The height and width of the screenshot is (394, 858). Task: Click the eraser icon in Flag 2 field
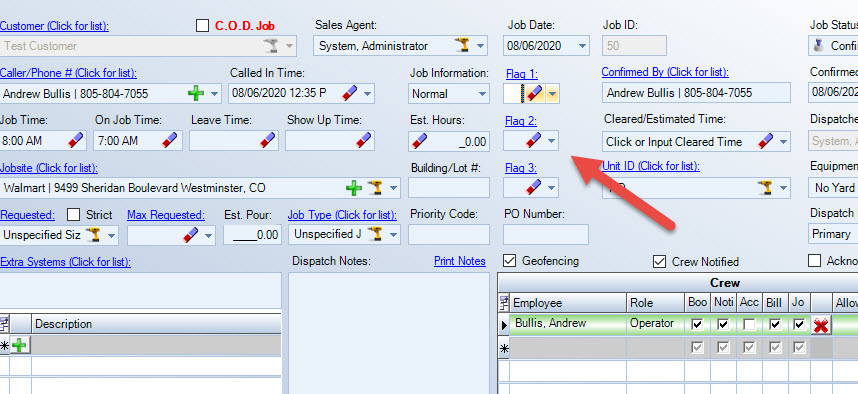534,141
